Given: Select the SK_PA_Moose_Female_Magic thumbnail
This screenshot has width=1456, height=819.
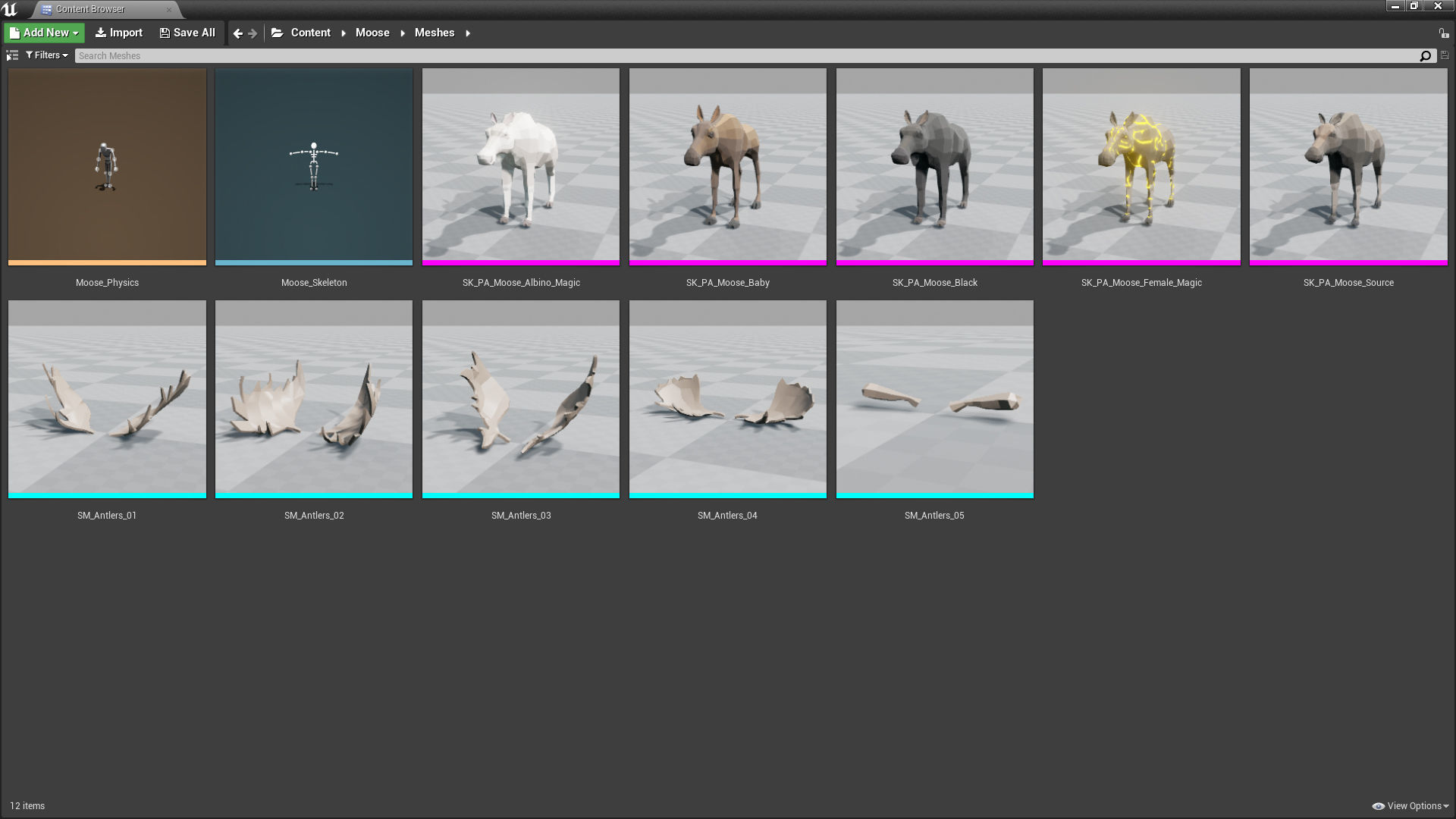Looking at the screenshot, I should pos(1141,167).
